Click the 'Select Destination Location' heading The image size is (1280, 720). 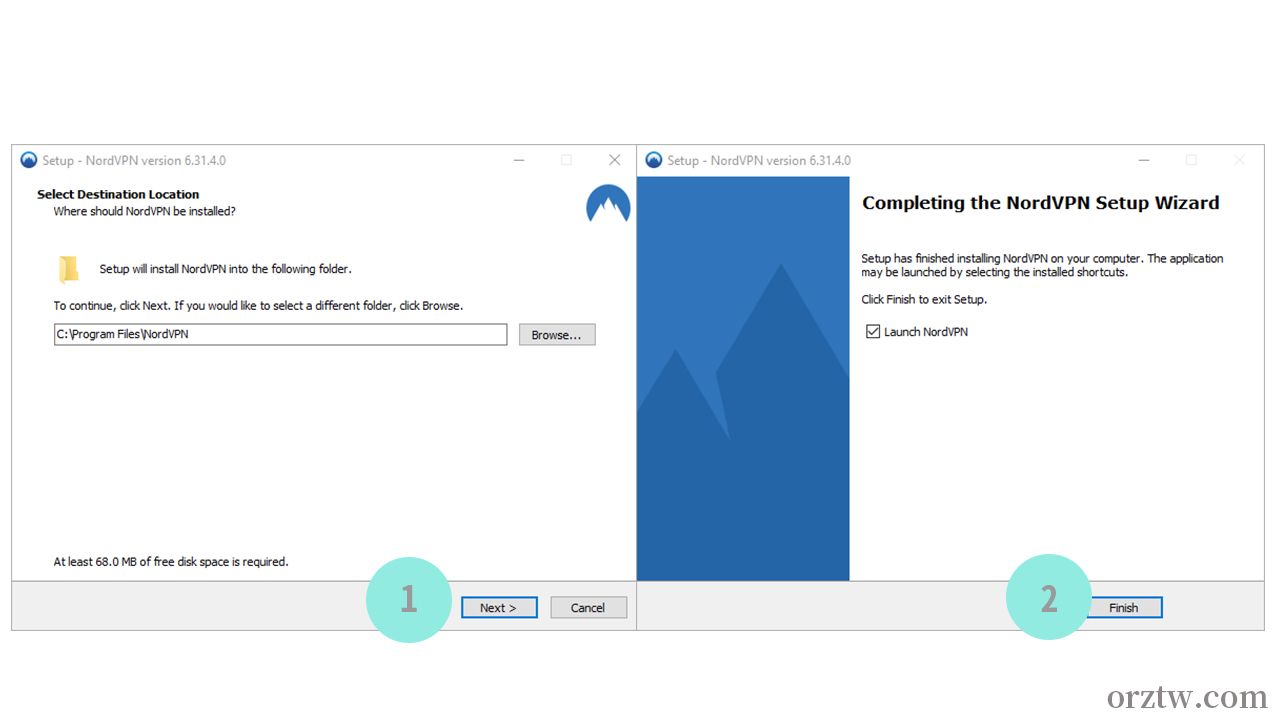118,194
